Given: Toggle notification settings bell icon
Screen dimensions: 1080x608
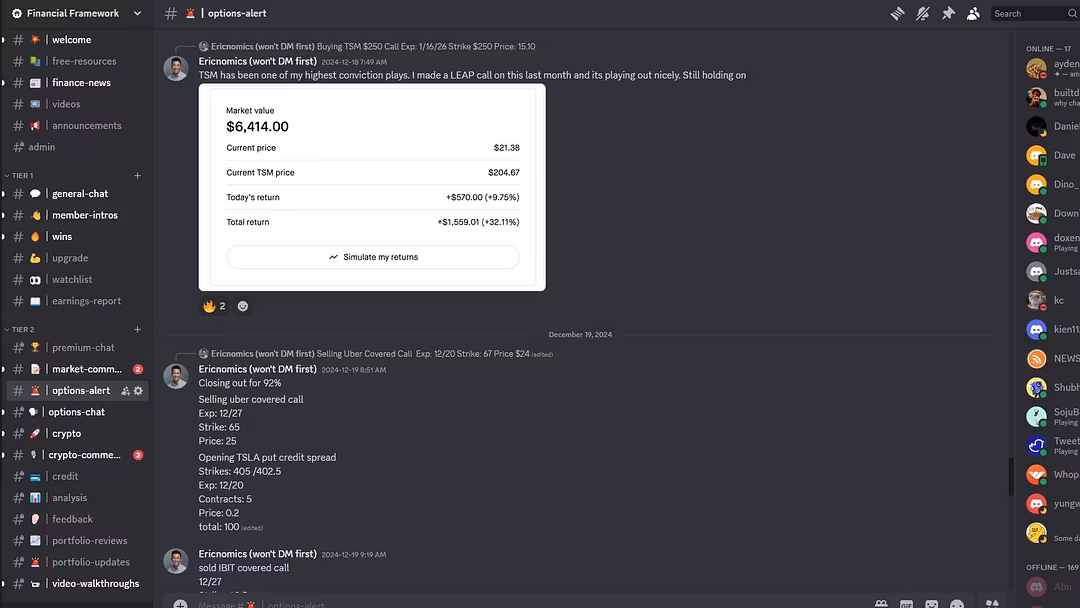Looking at the screenshot, I should (922, 13).
